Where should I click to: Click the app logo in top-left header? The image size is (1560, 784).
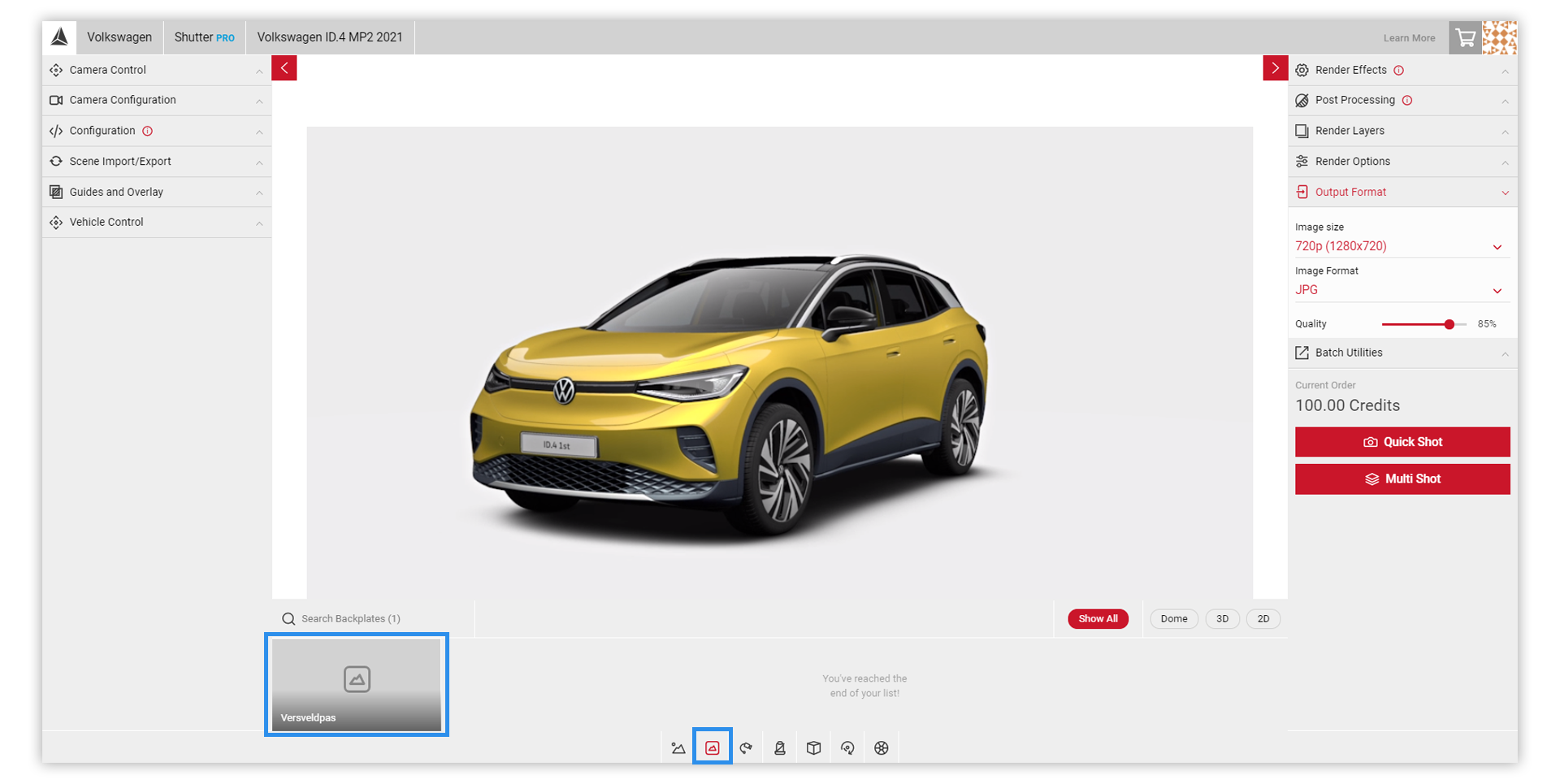click(x=59, y=37)
